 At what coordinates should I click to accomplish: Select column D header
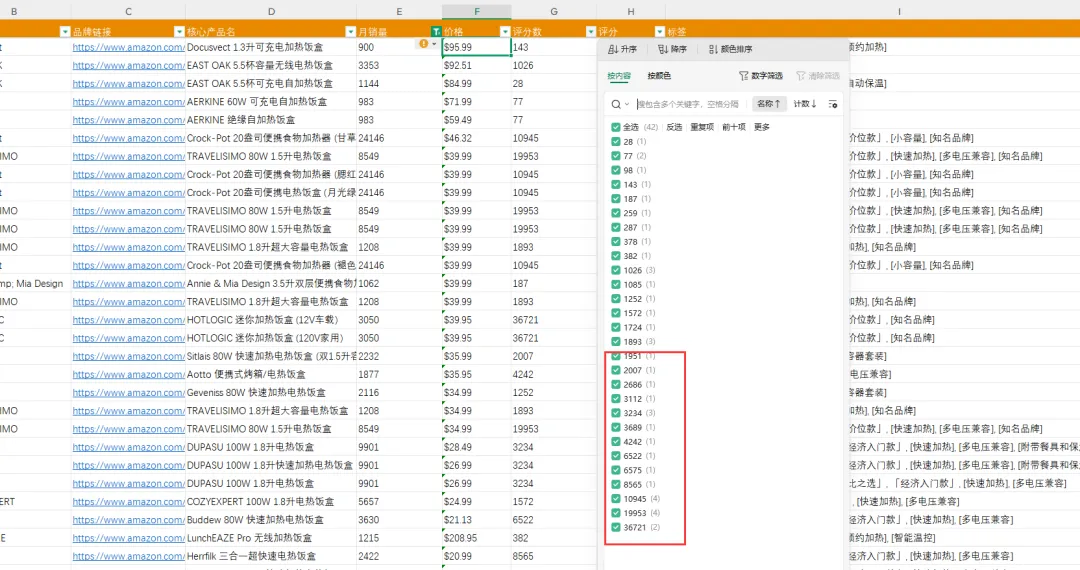click(x=271, y=12)
